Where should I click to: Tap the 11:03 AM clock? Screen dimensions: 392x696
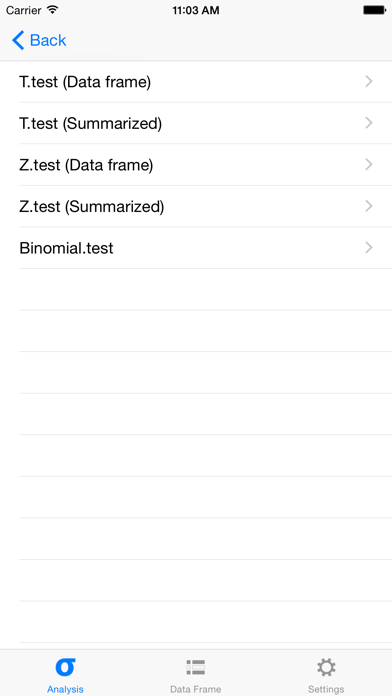pyautogui.click(x=196, y=10)
